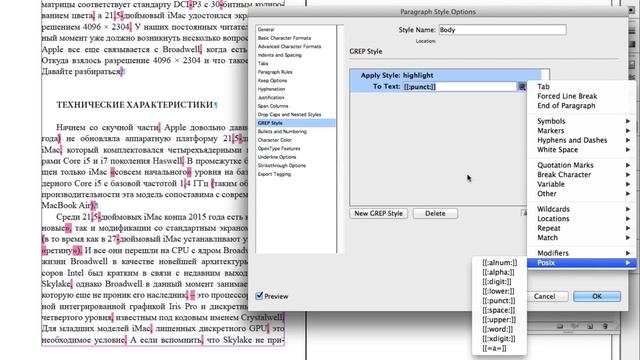Expand the Variable submenu

tap(582, 184)
